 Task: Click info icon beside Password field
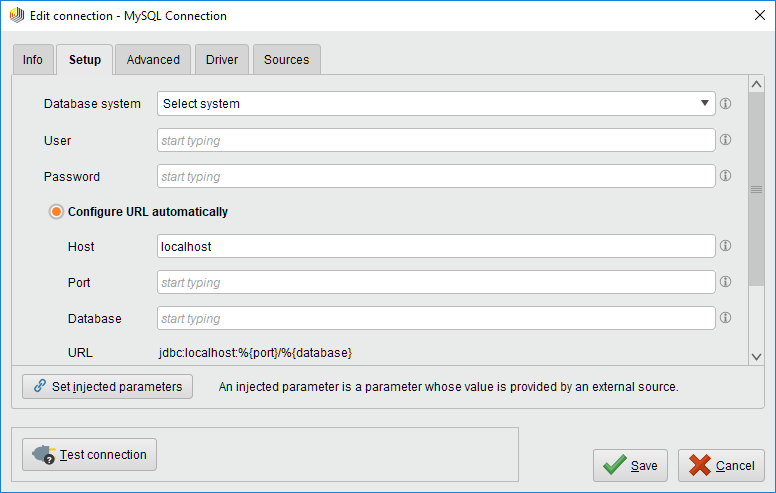726,177
